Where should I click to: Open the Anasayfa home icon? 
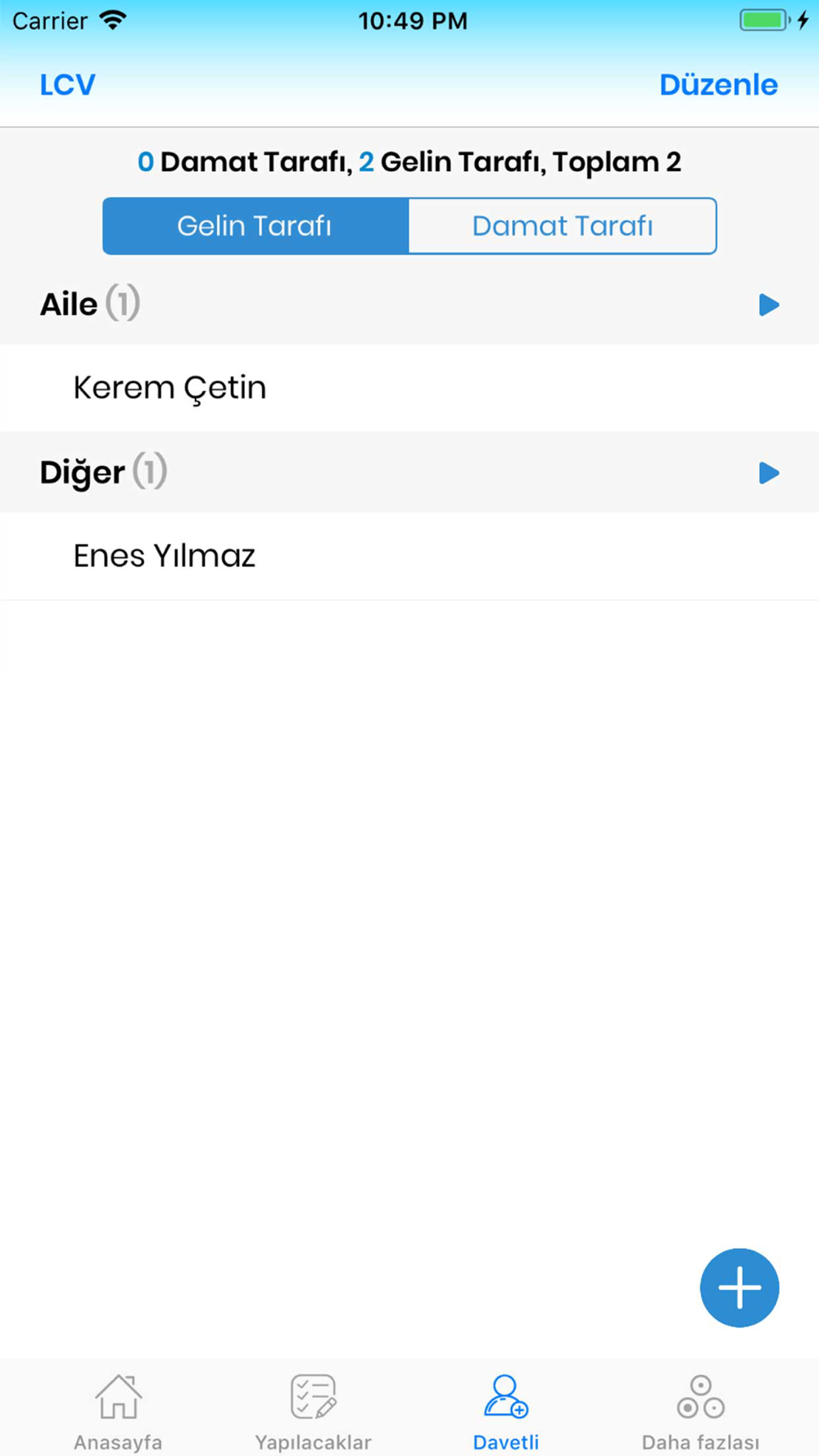118,1396
